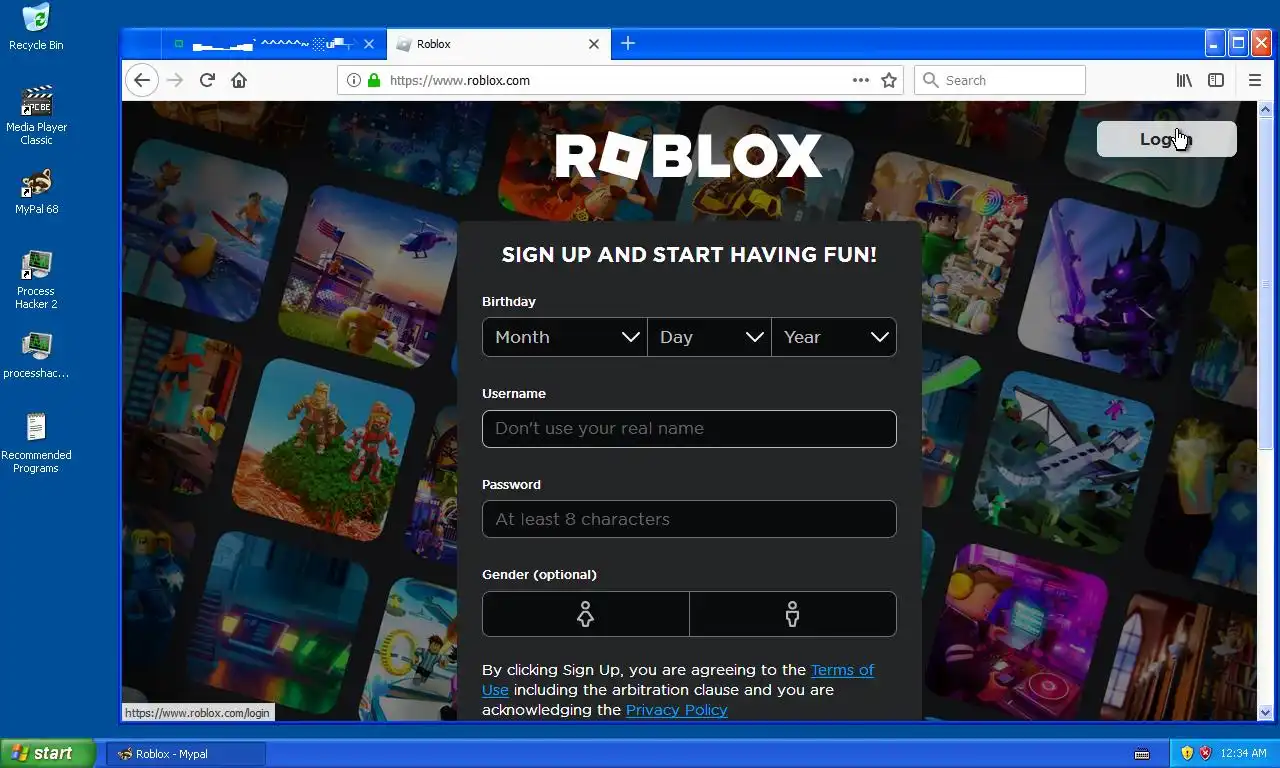Click the page scrollbar down arrow
This screenshot has width=1280, height=768.
coord(1265,712)
